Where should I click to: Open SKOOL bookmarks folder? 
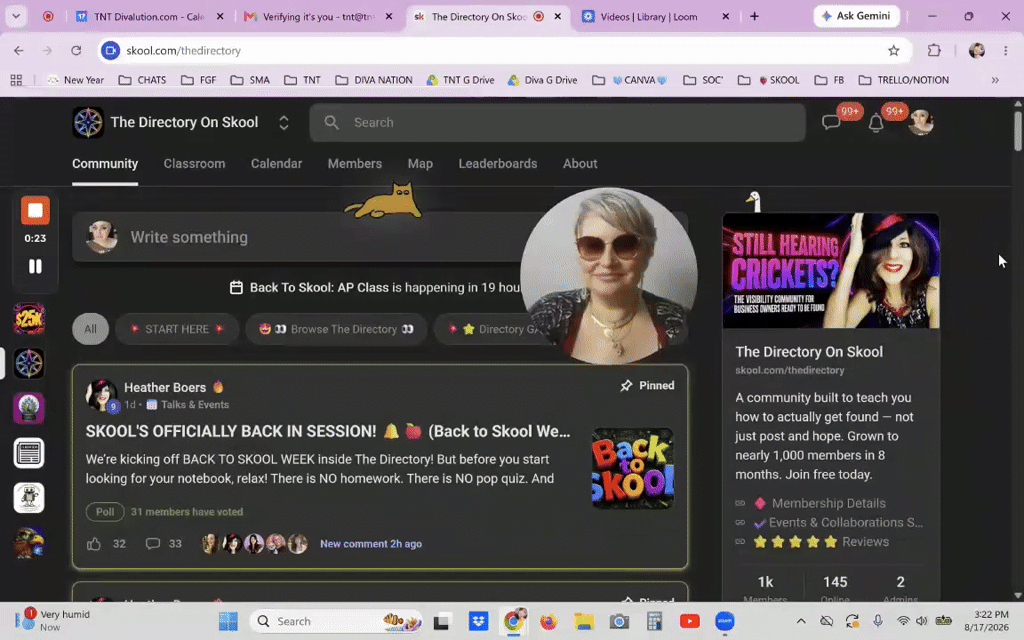(x=769, y=80)
